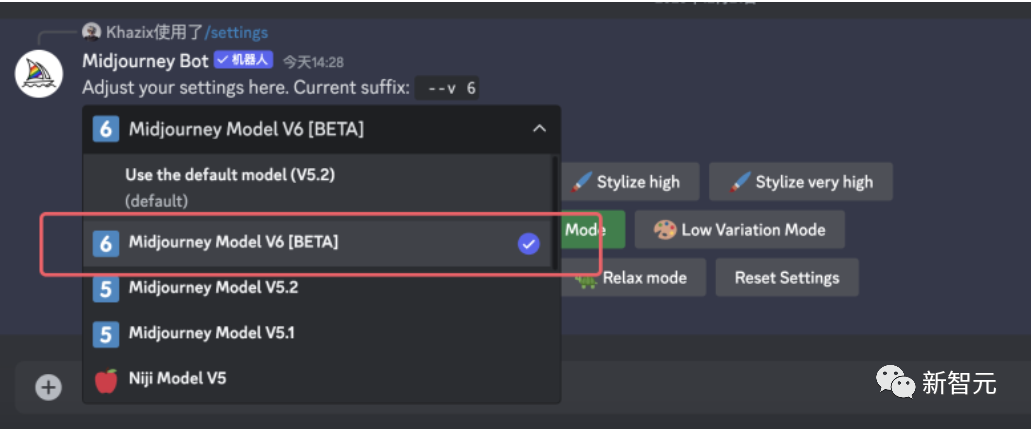
Task: Click the blue 6 icon in dropdown header
Action: [x=106, y=129]
